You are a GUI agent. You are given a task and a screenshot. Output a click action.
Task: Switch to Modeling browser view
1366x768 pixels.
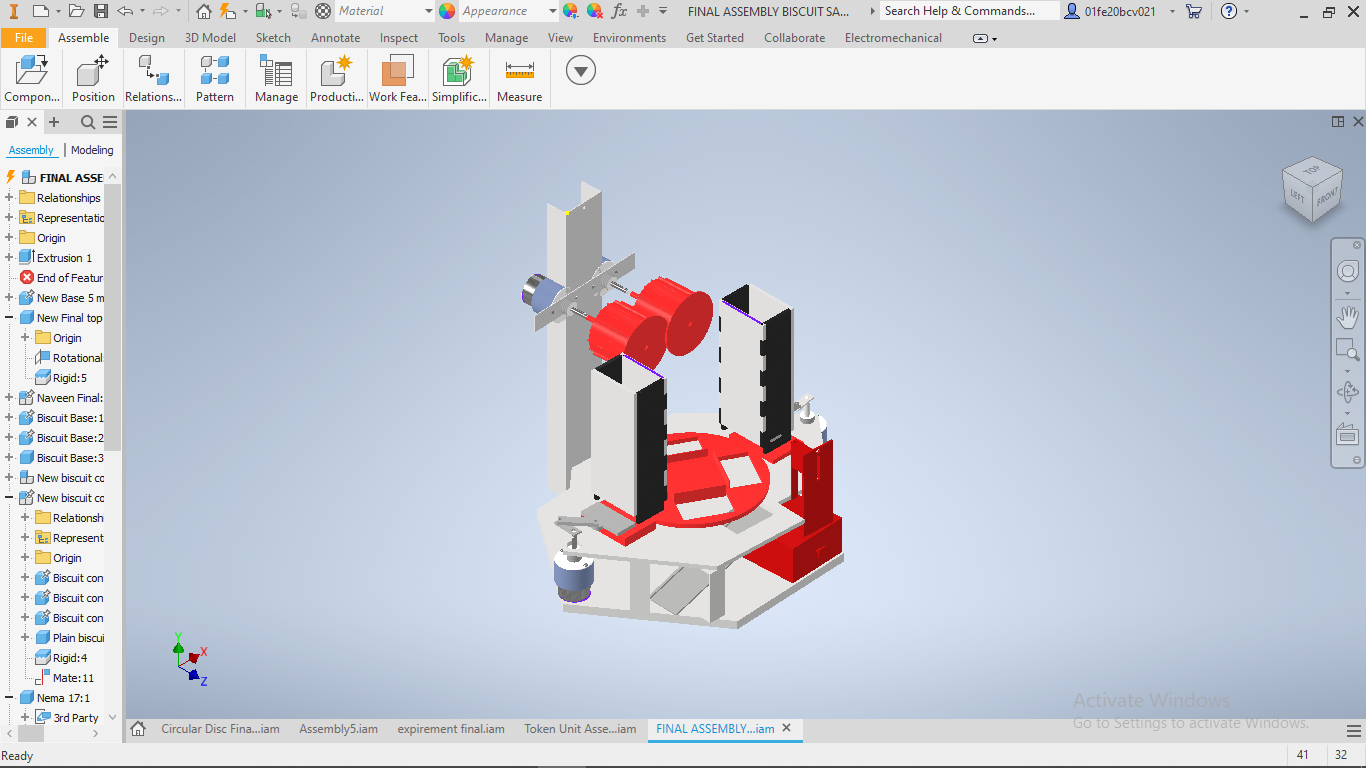(x=92, y=150)
